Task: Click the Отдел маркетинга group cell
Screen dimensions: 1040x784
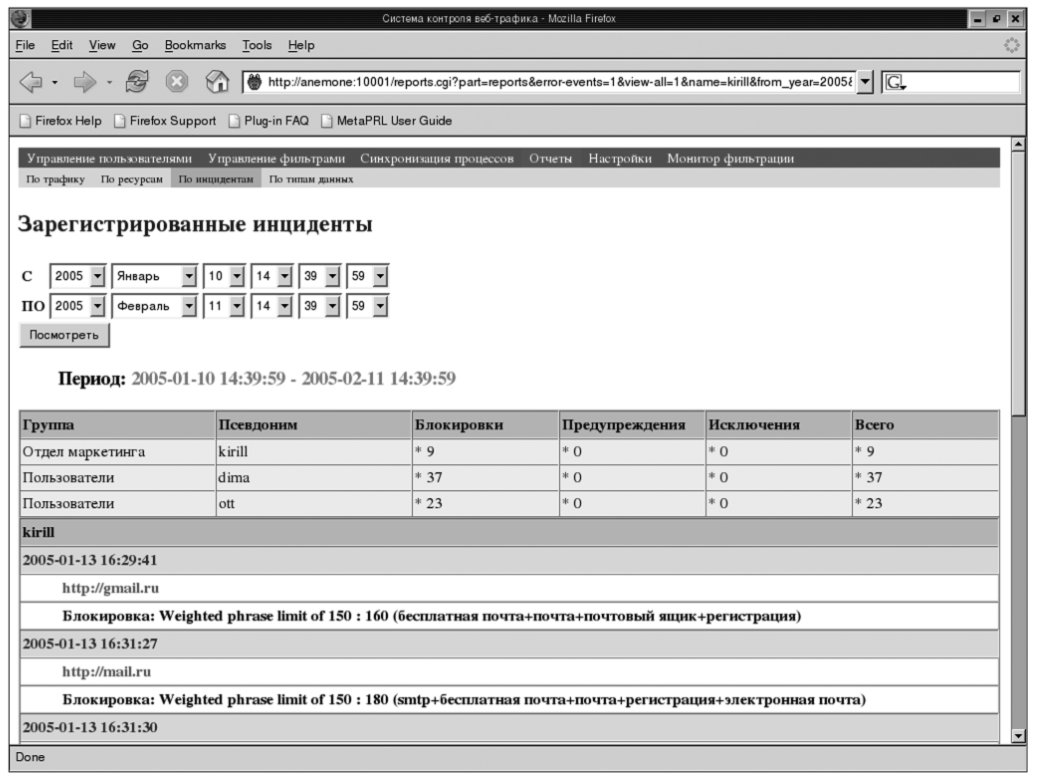Action: tap(118, 452)
